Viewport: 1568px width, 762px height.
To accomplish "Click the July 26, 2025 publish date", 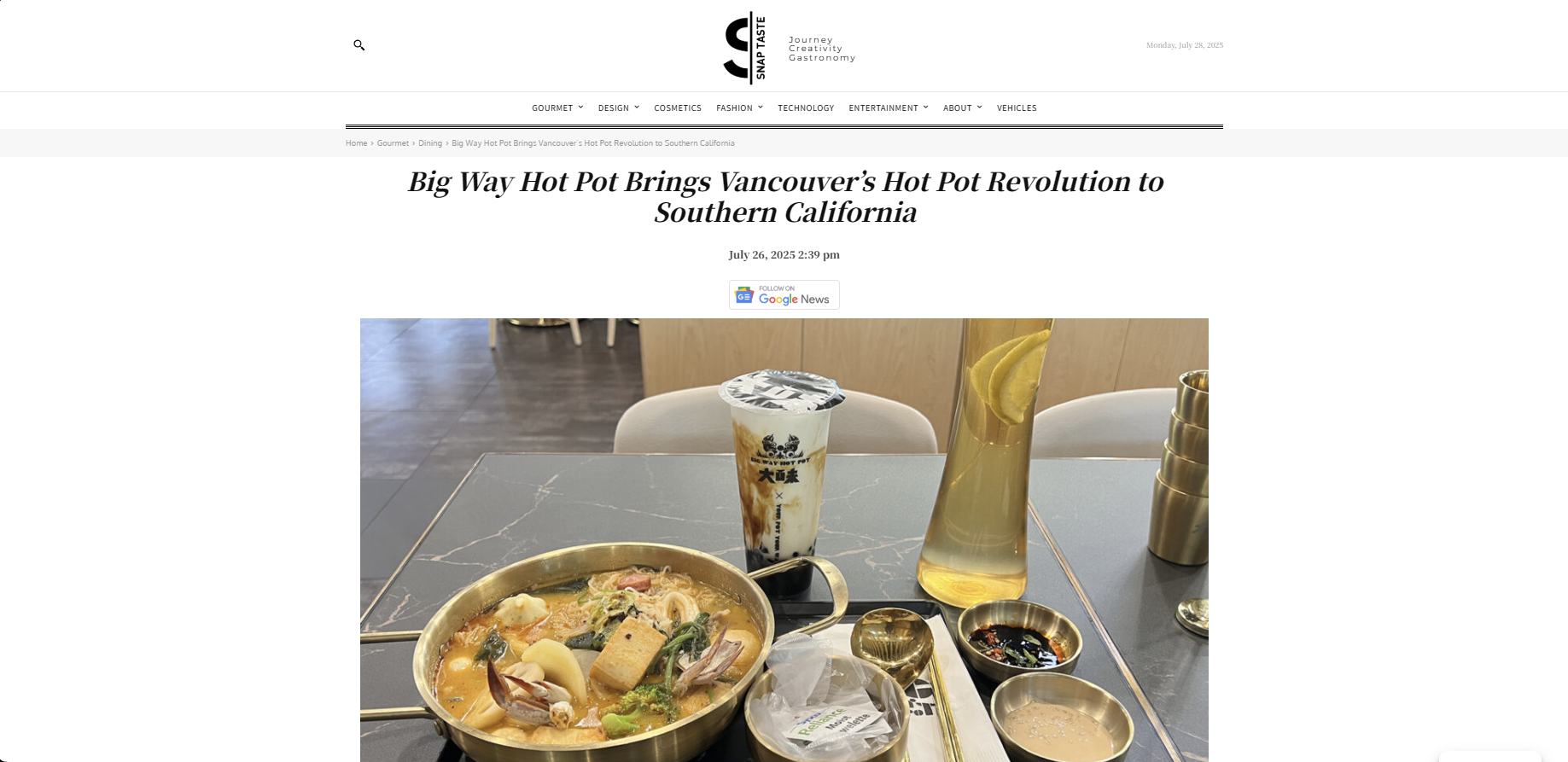I will [784, 255].
